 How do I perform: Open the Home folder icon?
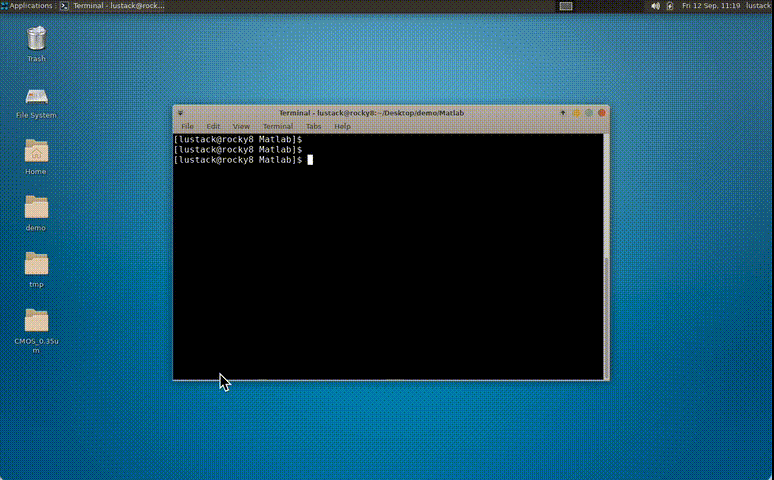[x=36, y=151]
